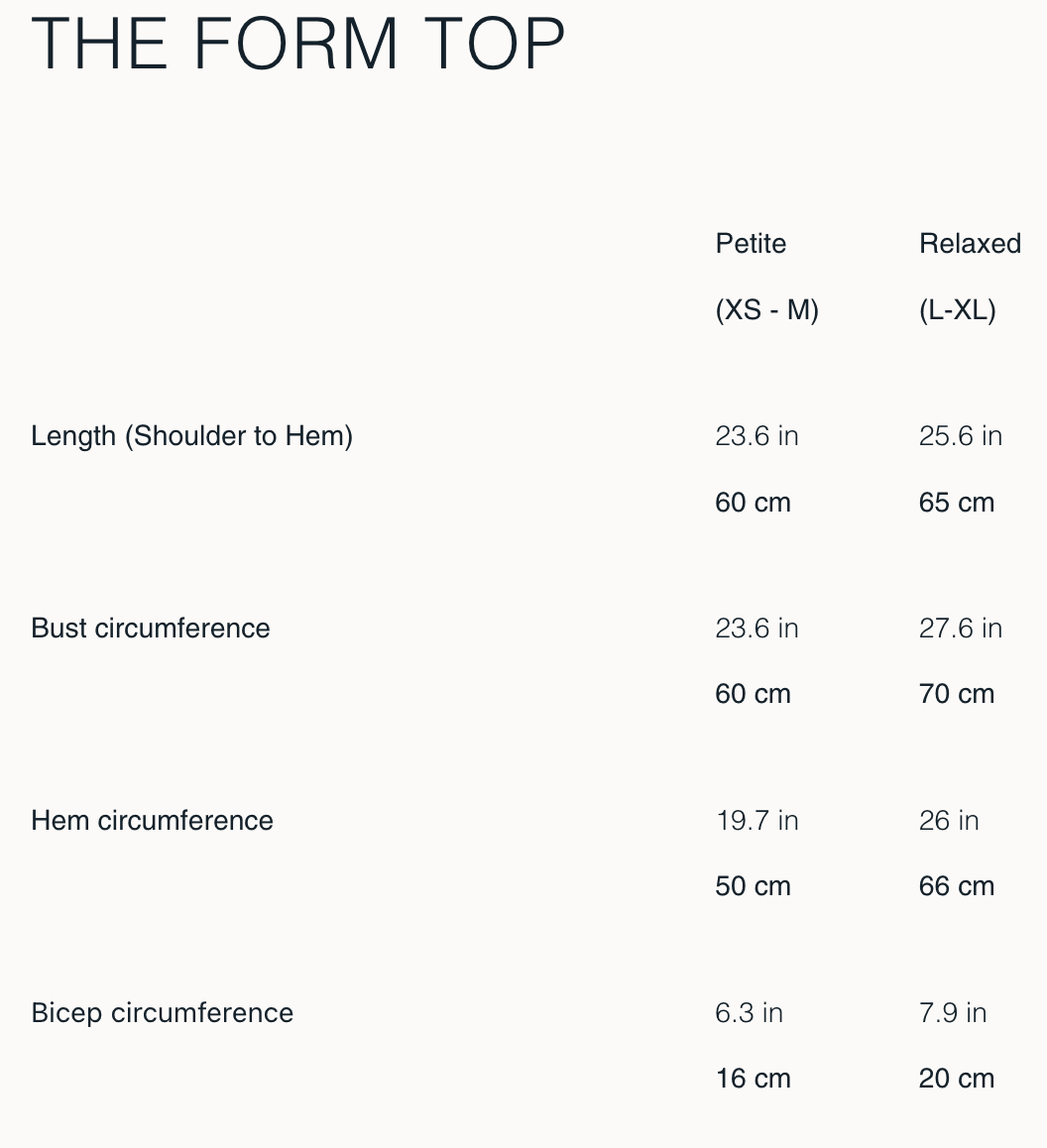Select the Relaxed bust value 27.6 in
Screen dimensions: 1047x1148
point(960,629)
